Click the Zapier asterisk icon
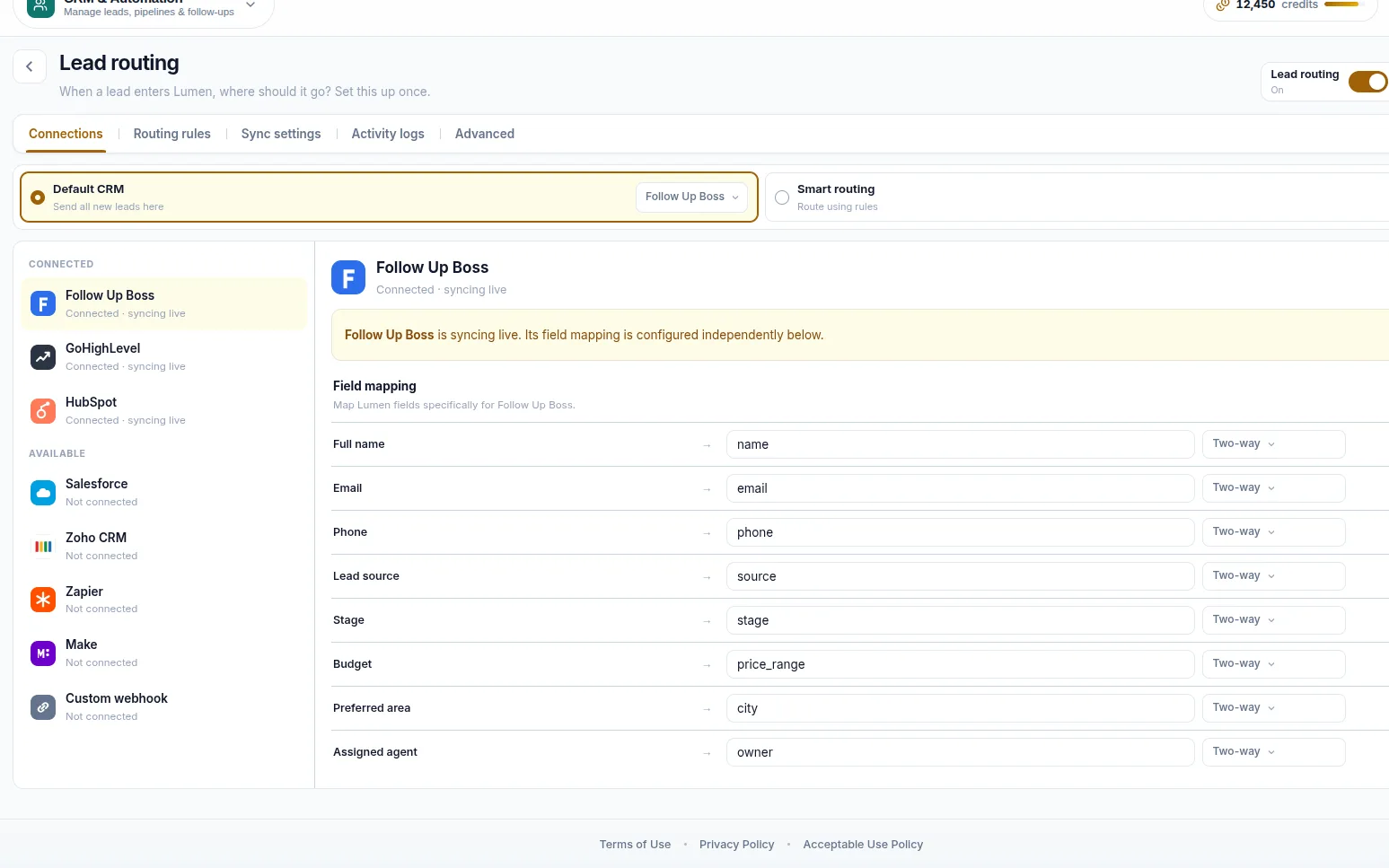Viewport: 1389px width, 868px height. (x=43, y=600)
